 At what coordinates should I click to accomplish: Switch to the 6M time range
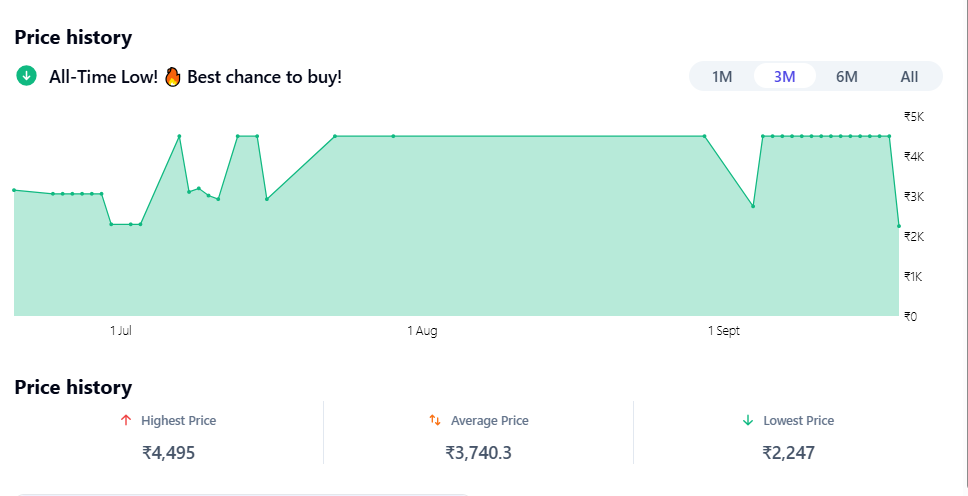(846, 76)
